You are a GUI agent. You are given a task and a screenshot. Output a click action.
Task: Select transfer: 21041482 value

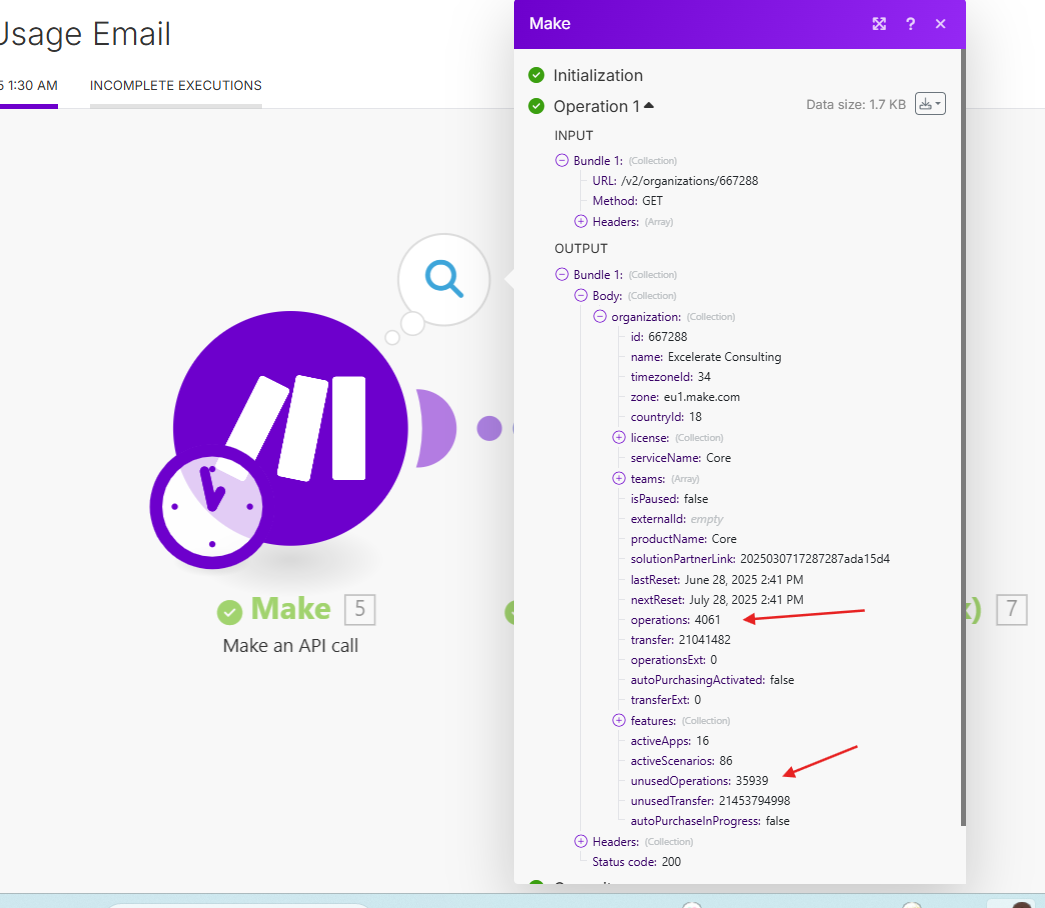click(704, 639)
